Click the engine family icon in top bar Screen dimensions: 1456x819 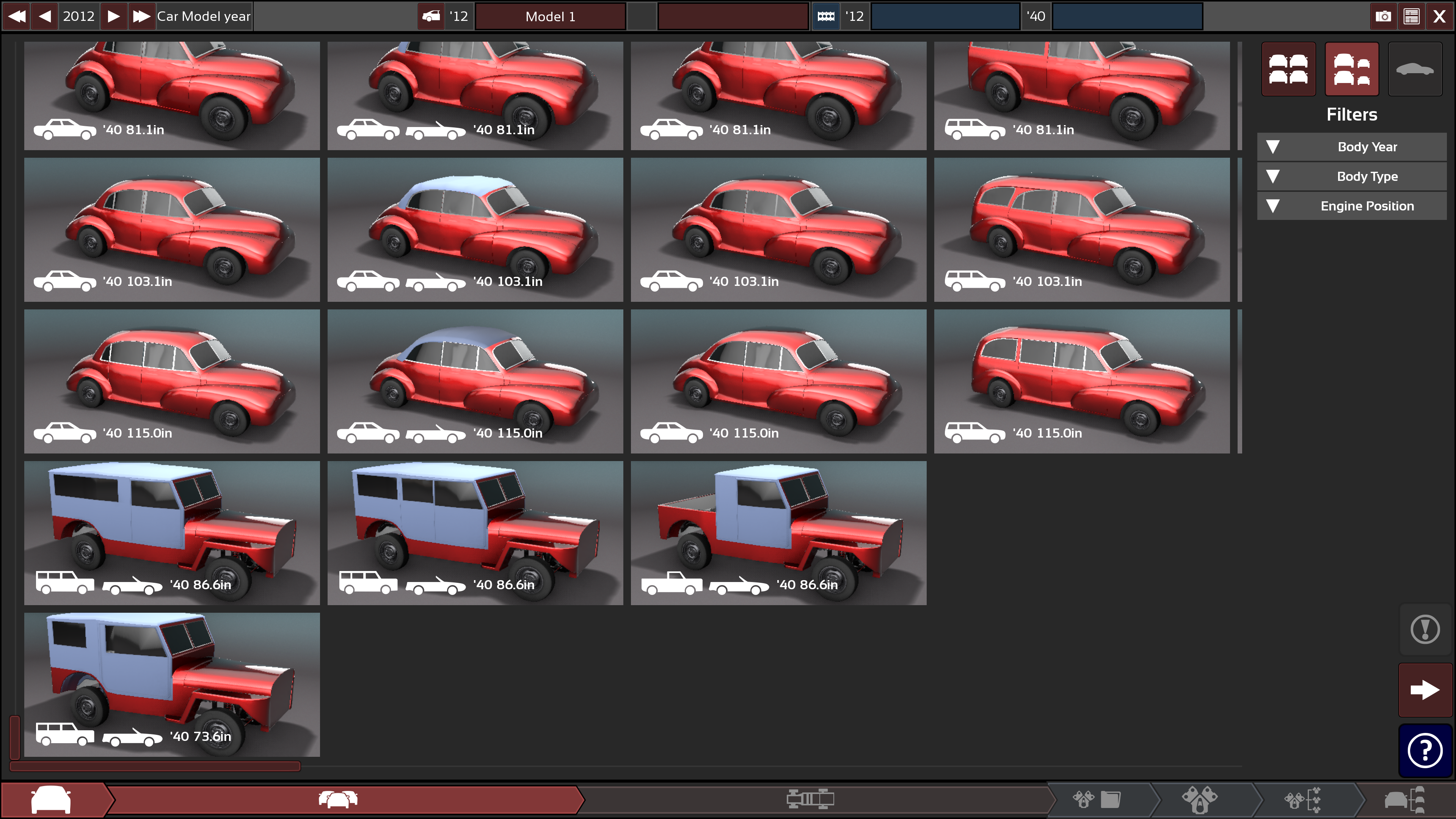(x=826, y=16)
